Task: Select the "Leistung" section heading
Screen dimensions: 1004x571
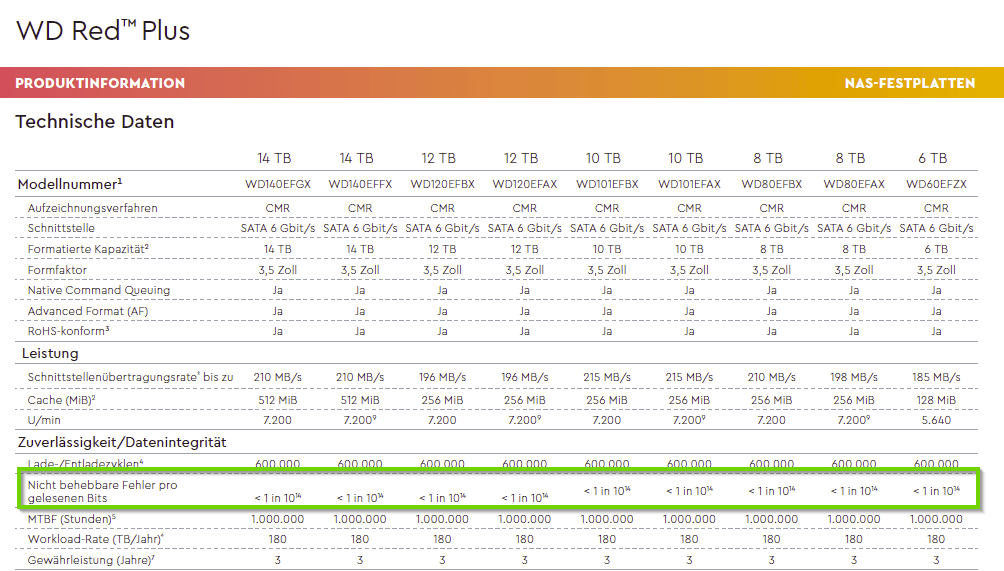Action: click(x=50, y=353)
